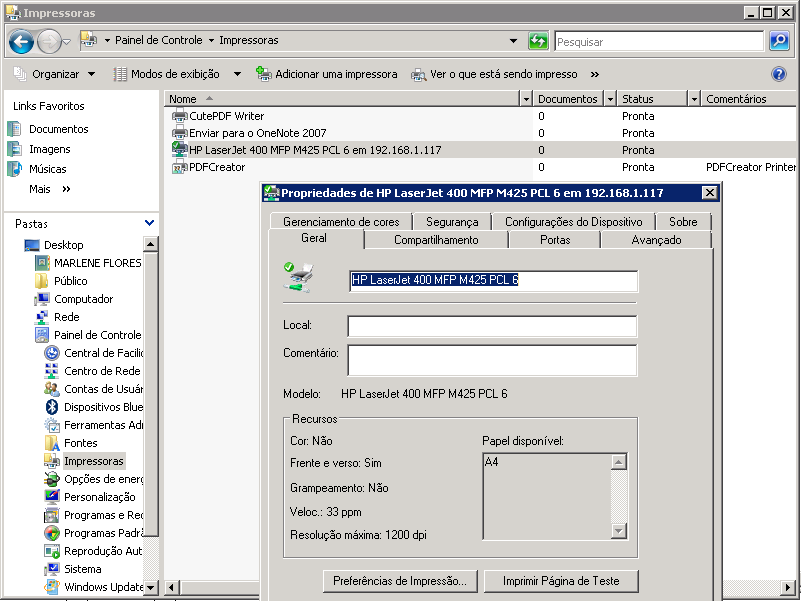Select Público in folder tree
The width and height of the screenshot is (801, 601).
pos(70,281)
